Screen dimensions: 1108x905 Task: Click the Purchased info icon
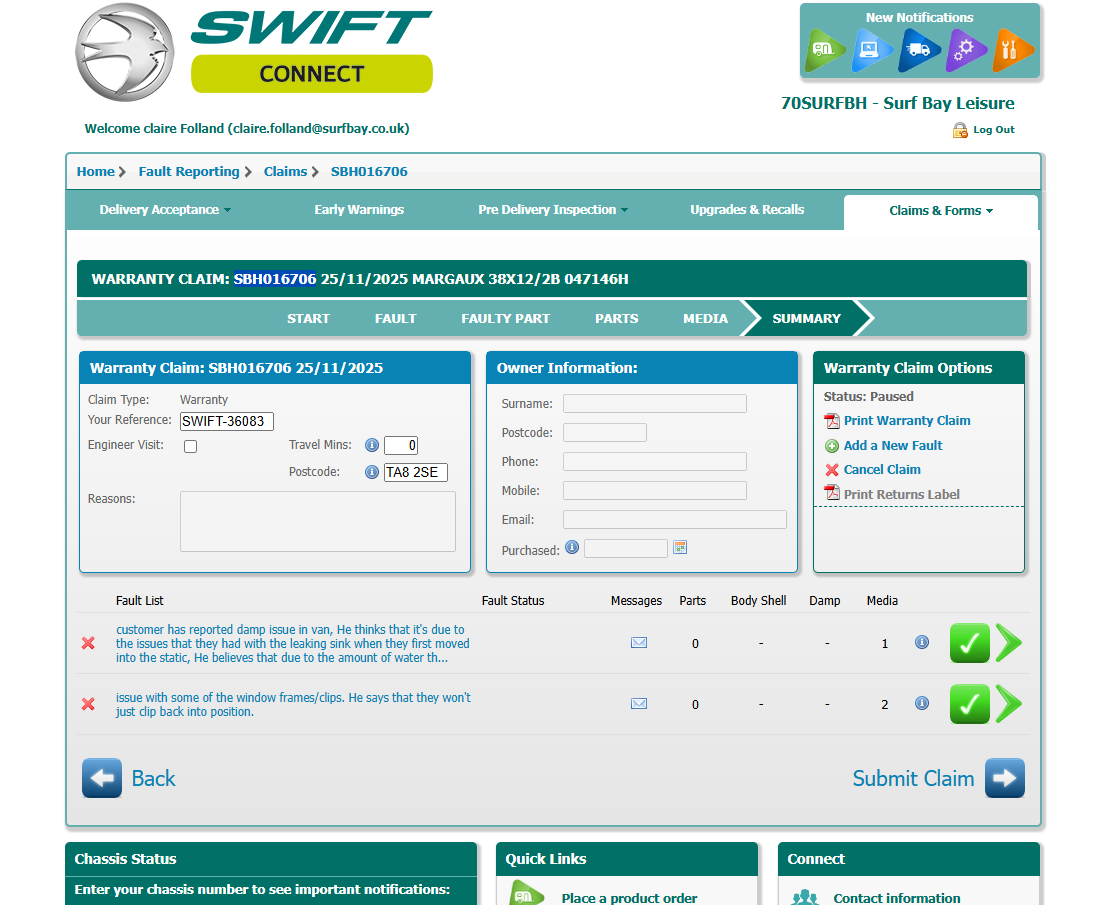(572, 547)
